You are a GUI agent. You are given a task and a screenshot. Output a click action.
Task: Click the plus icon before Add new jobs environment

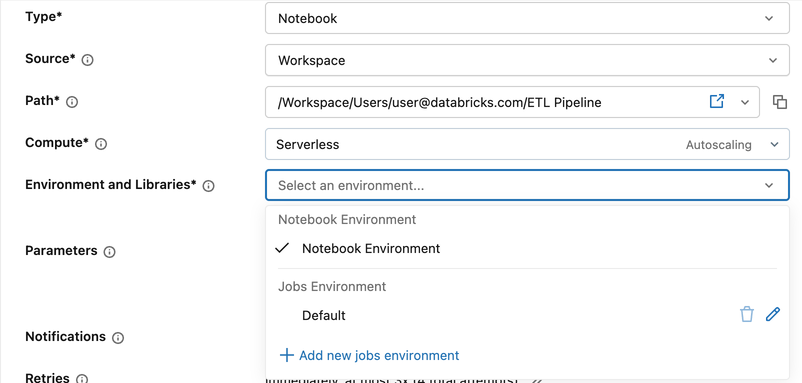pos(286,355)
